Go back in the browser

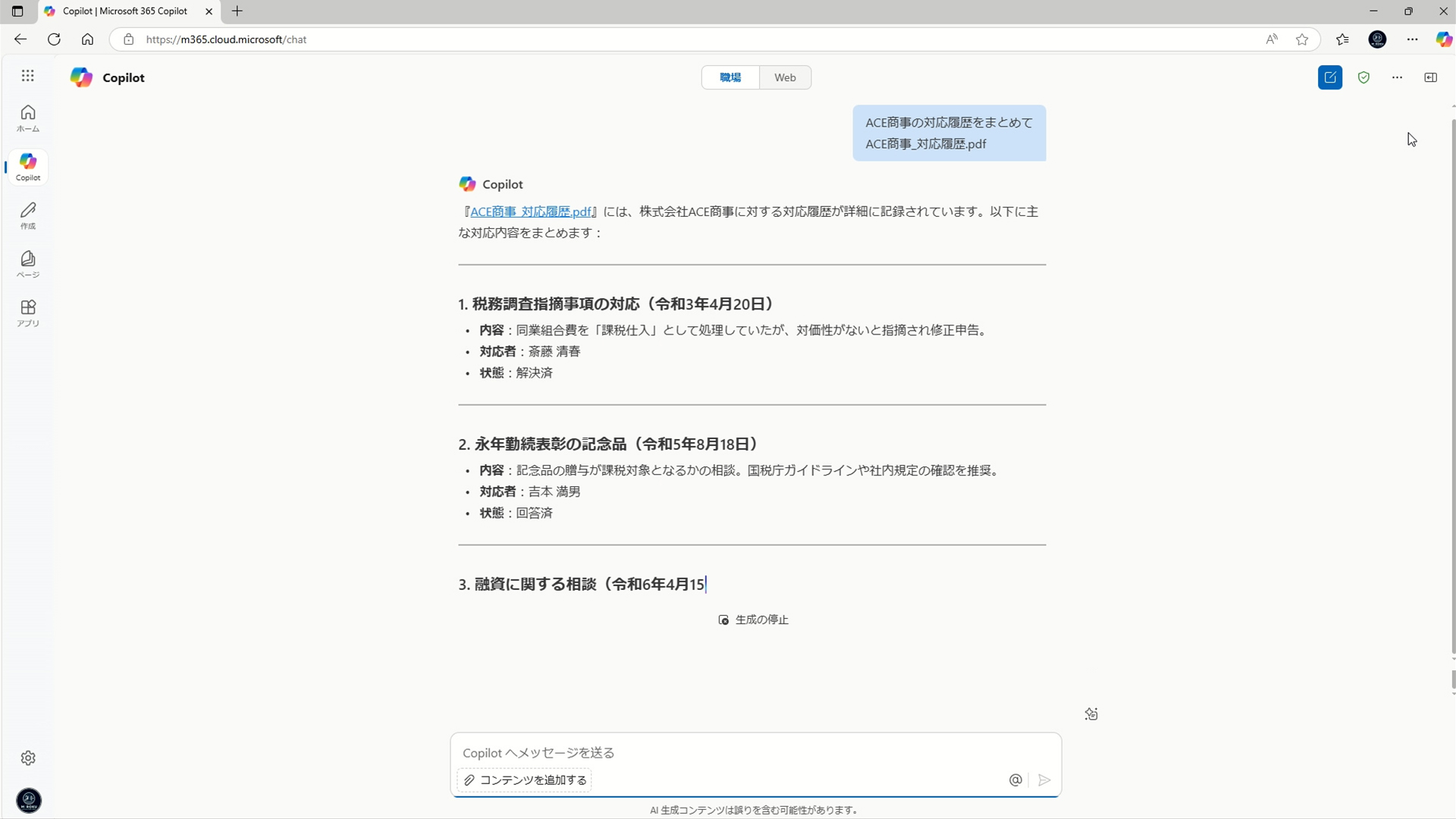[20, 39]
